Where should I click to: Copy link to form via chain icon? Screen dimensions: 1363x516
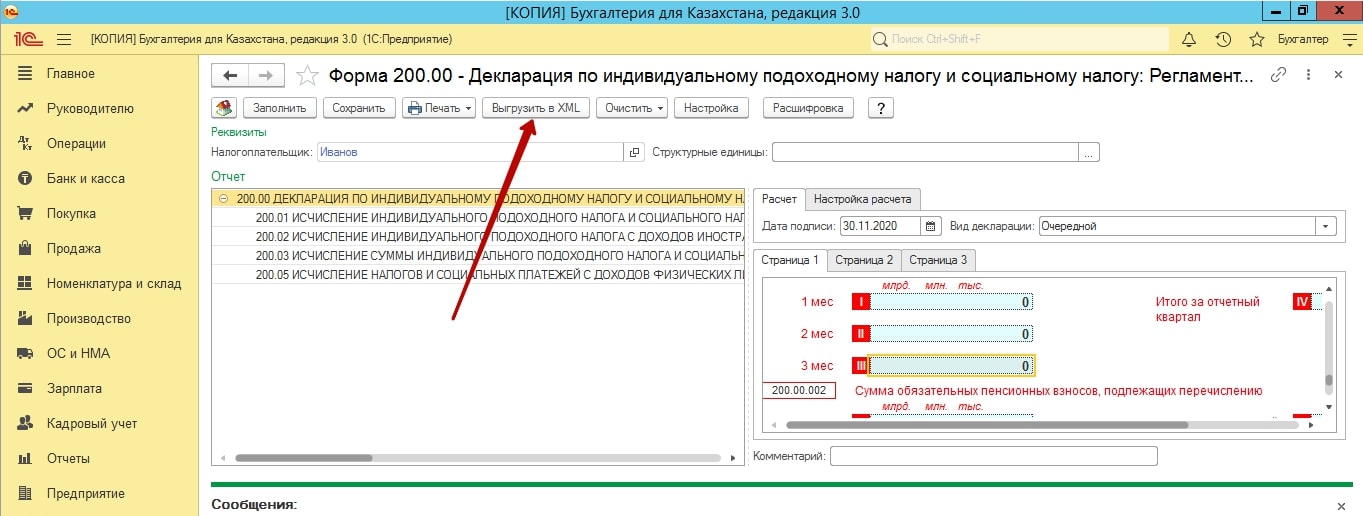1277,75
